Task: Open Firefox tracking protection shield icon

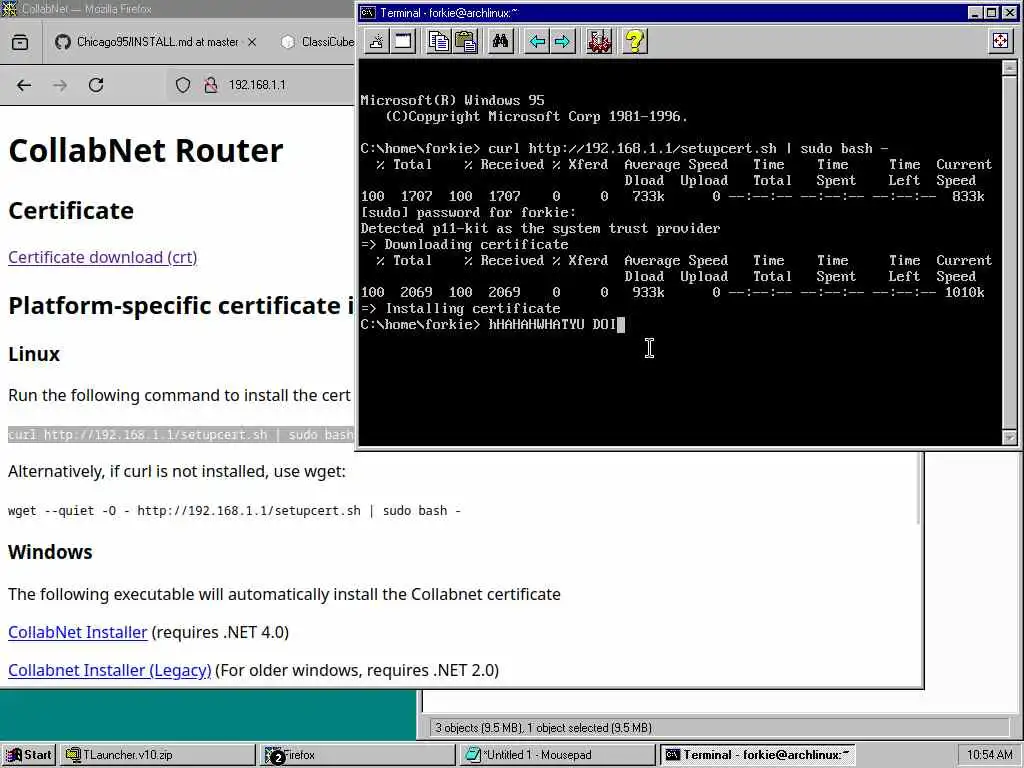Action: coord(183,85)
